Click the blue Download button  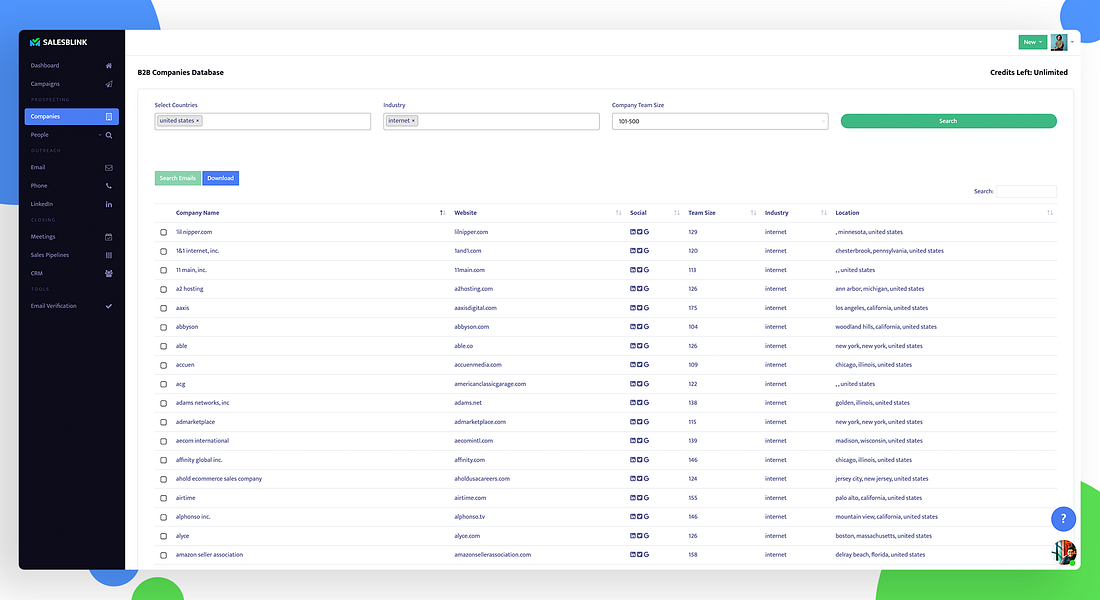tap(220, 178)
